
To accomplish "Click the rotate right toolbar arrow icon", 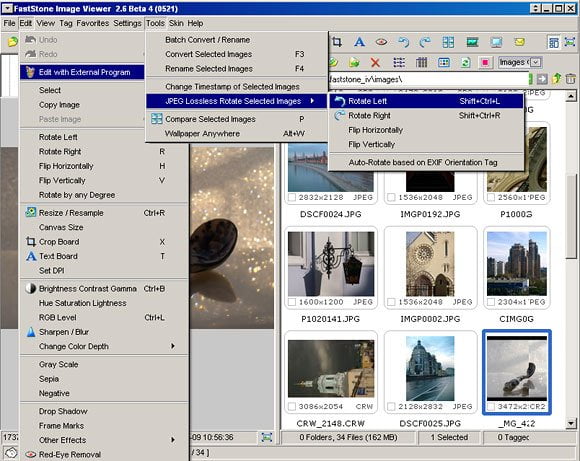I will pos(425,42).
